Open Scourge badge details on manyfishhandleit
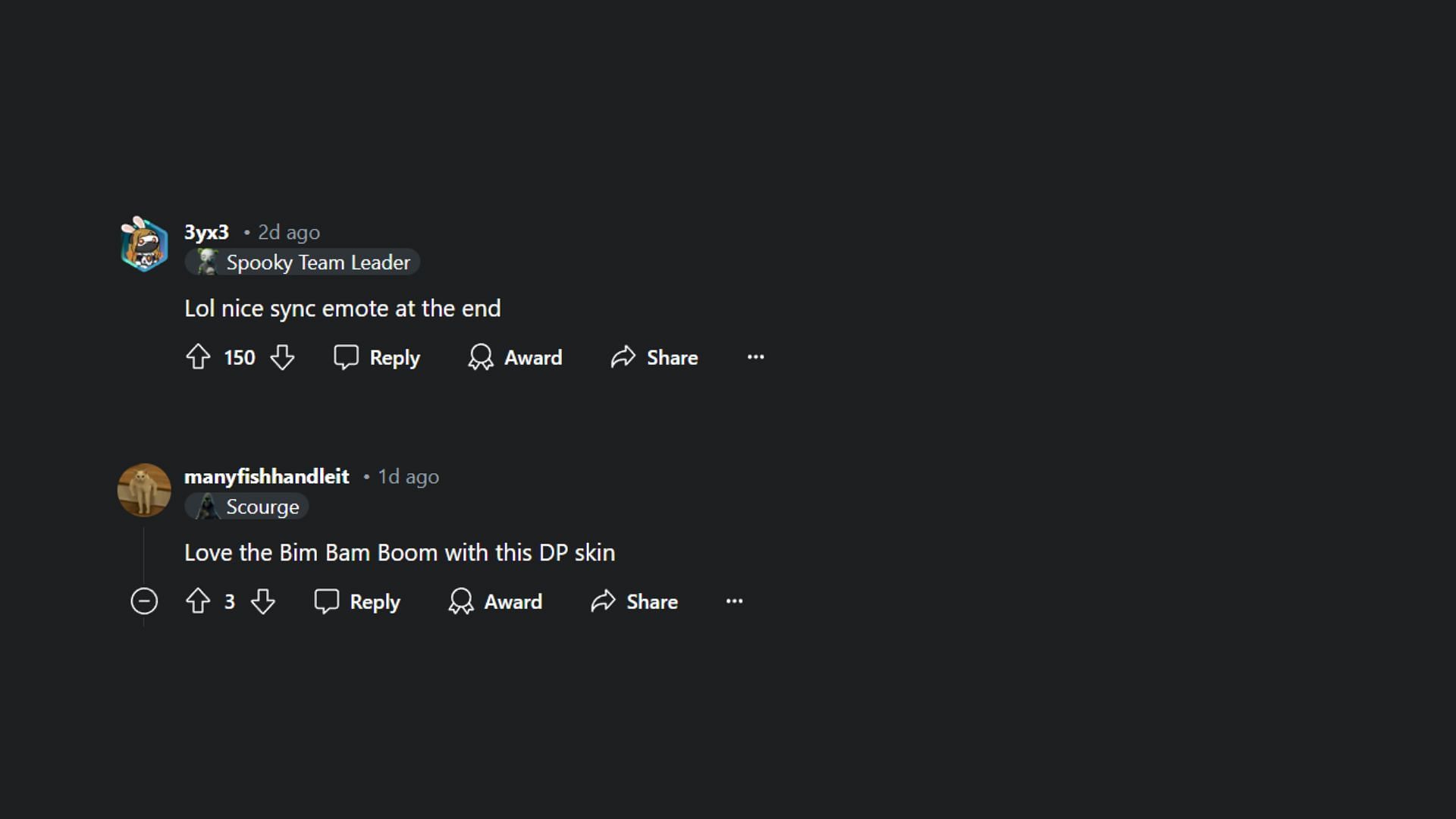The height and width of the screenshot is (819, 1456). 249,507
